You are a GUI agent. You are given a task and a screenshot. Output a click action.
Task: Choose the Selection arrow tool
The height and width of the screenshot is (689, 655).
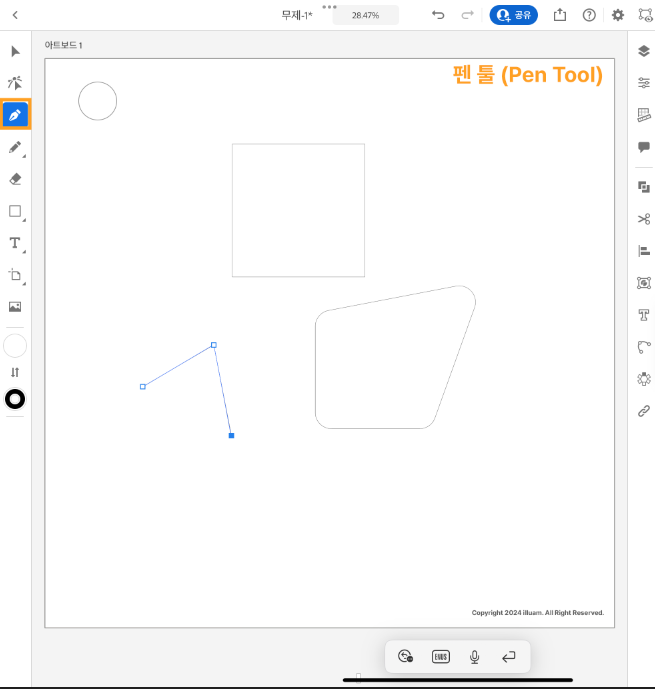pos(15,51)
